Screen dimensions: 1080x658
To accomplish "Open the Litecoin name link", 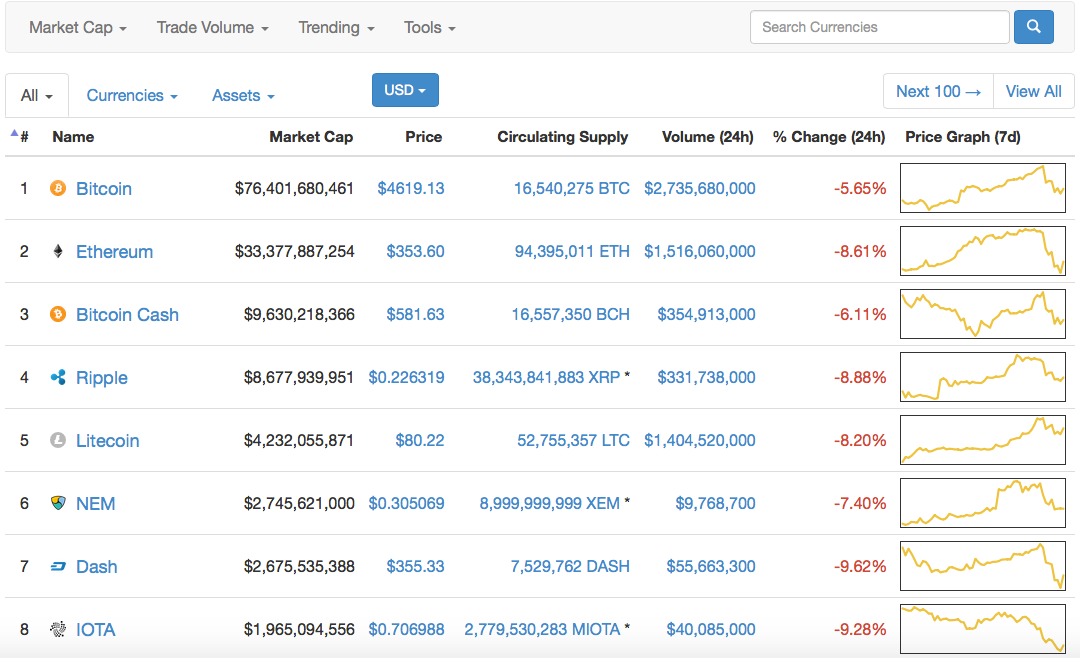I will pos(107,441).
